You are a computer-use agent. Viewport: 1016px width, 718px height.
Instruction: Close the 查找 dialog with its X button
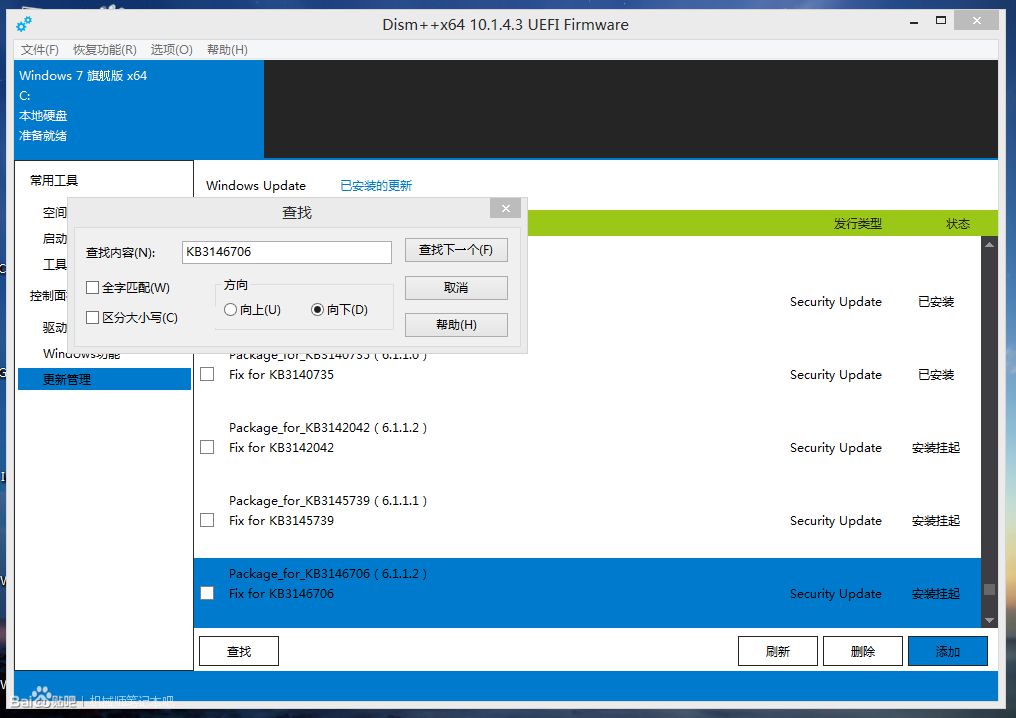506,209
